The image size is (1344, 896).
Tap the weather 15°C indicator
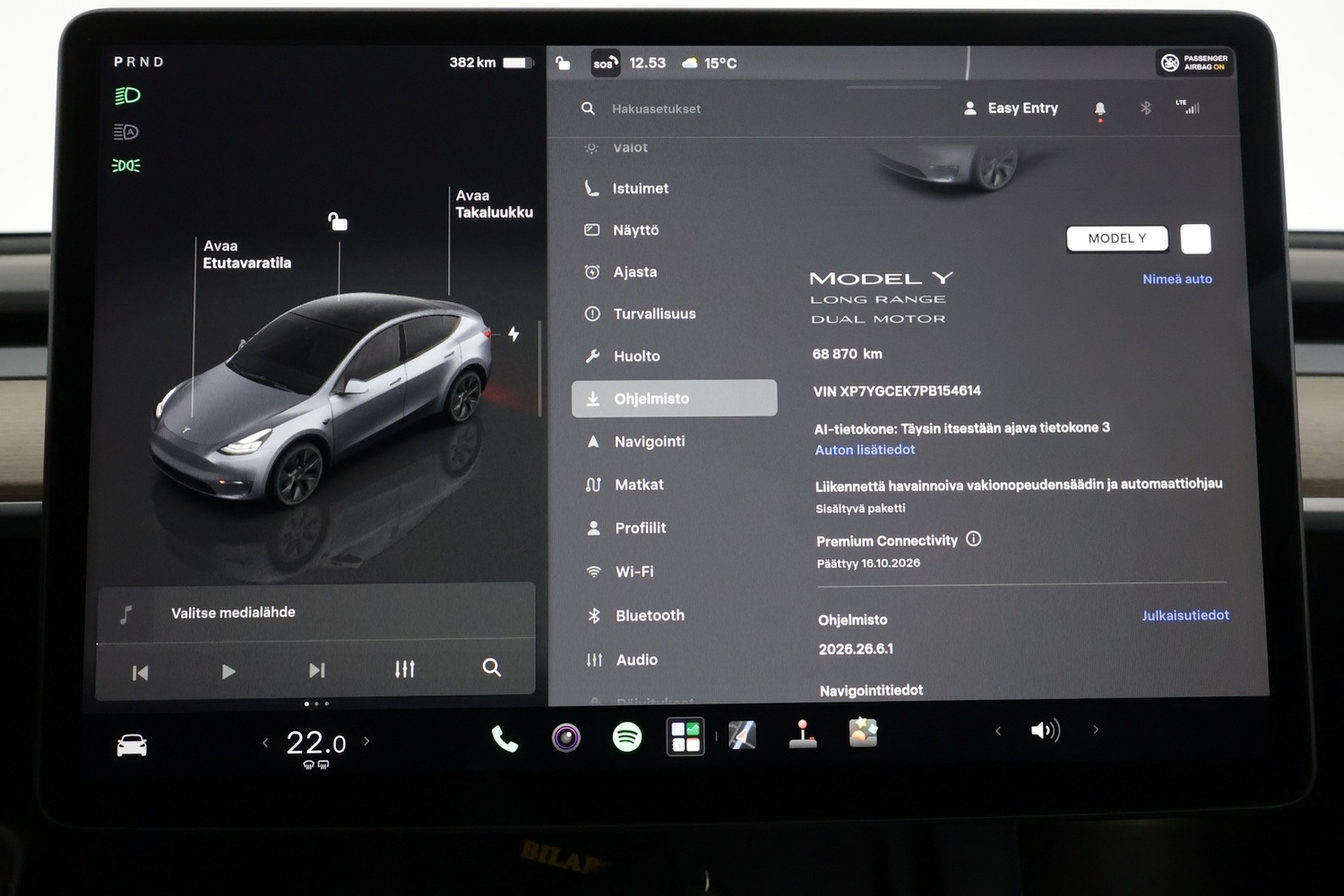click(x=710, y=63)
